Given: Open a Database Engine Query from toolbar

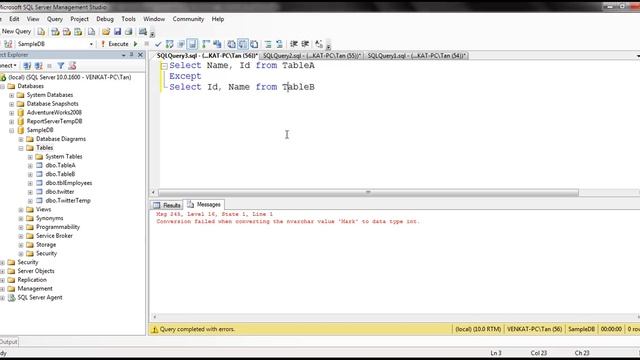Looking at the screenshot, I should click(41, 32).
